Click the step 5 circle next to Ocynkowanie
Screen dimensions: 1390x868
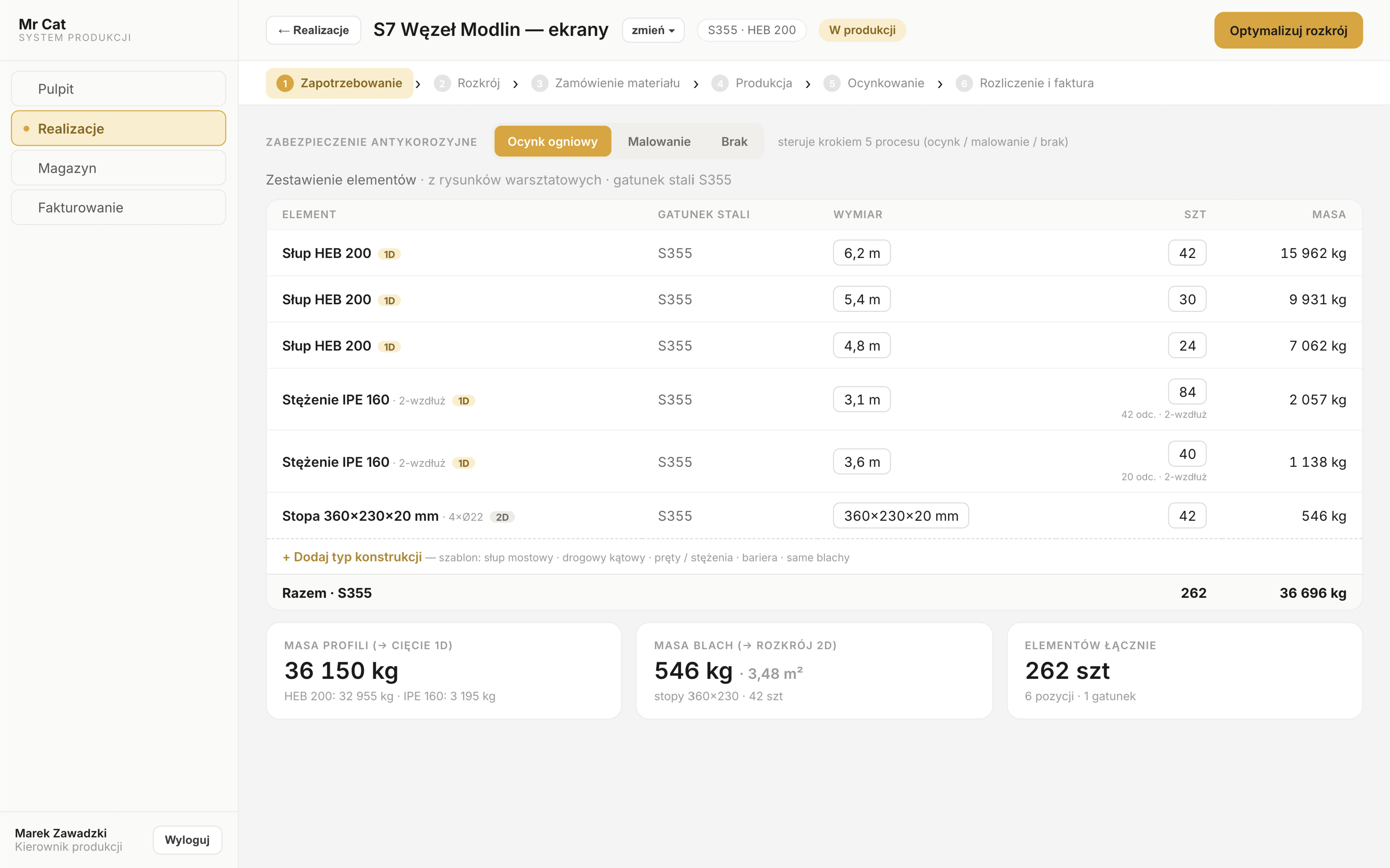(832, 83)
